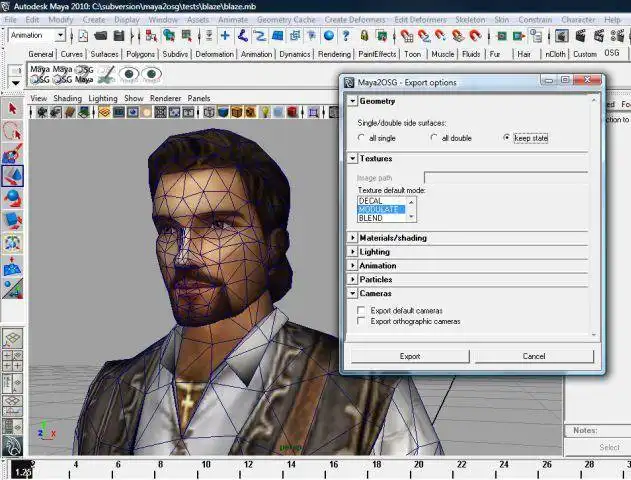Click the single perspective view layout icon
Viewport: 631px width, 480px height.
pyautogui.click(x=13, y=340)
